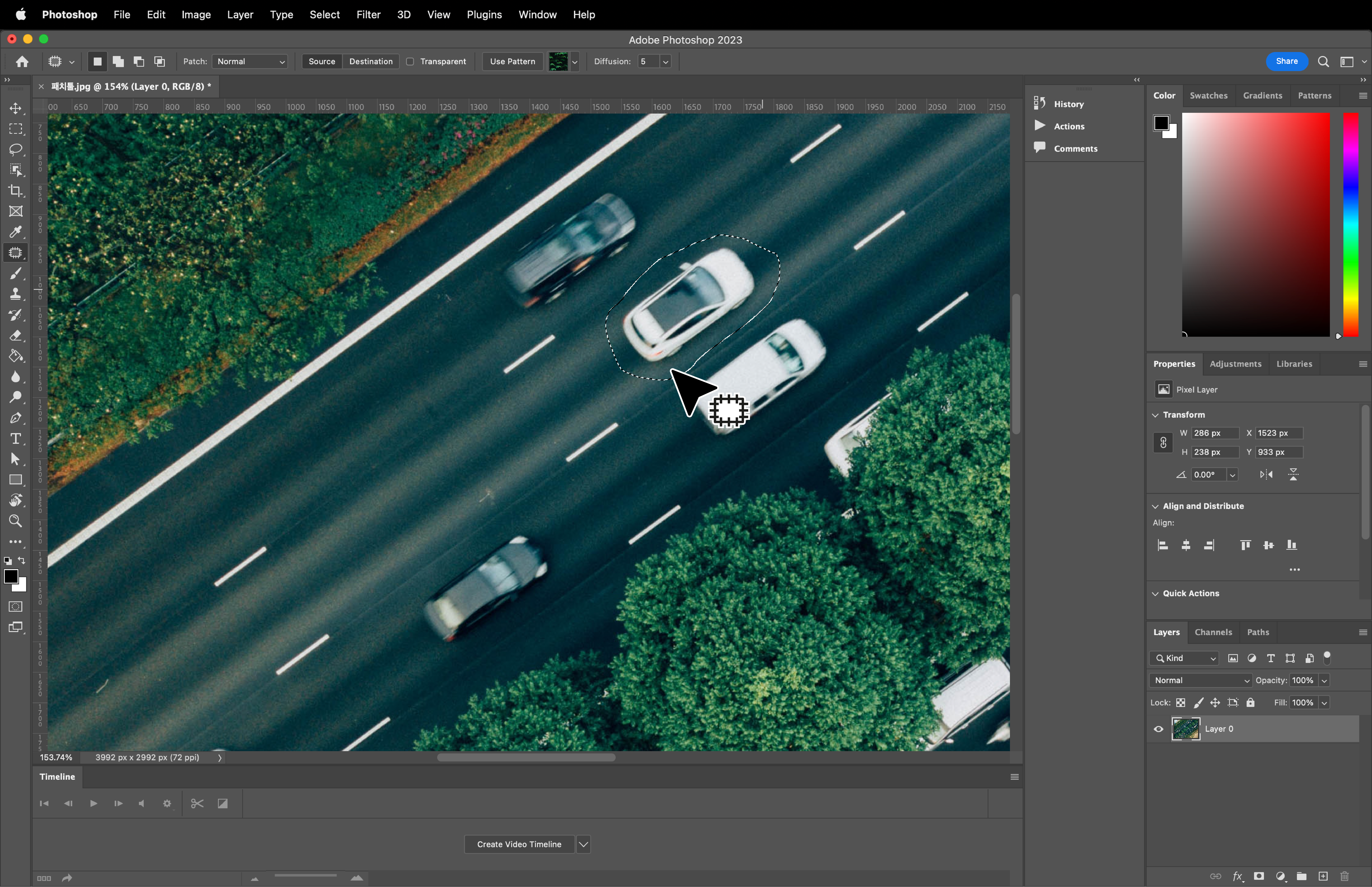The image size is (1372, 887).
Task: Select the Crop tool
Action: 16,191
